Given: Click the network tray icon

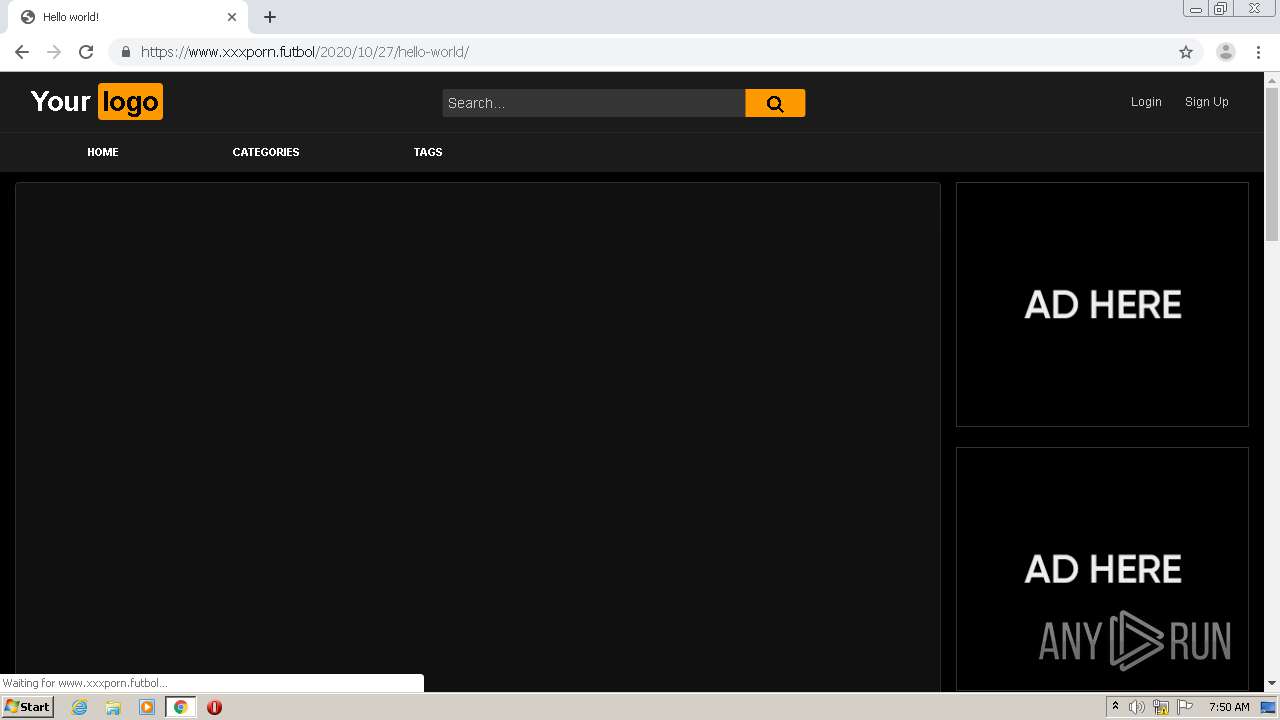Looking at the screenshot, I should coord(1161,707).
